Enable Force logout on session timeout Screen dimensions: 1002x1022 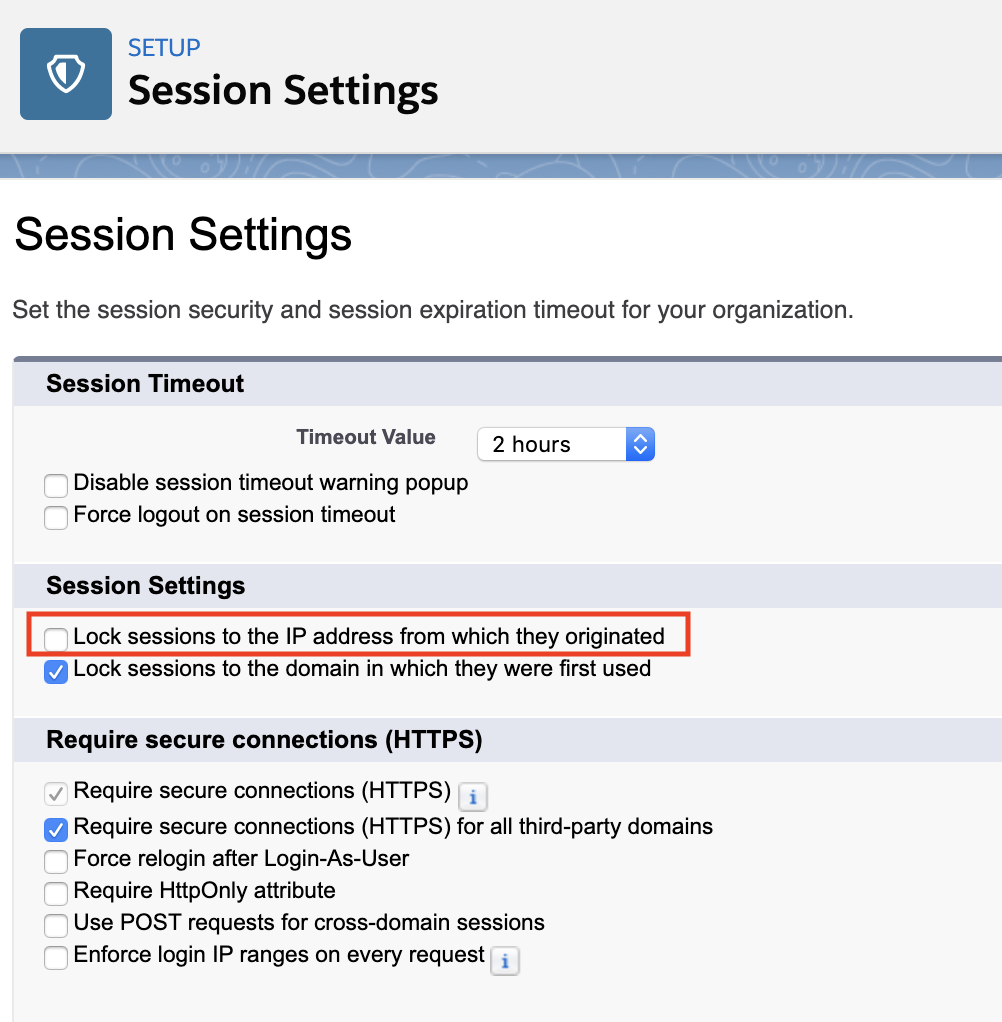55,518
